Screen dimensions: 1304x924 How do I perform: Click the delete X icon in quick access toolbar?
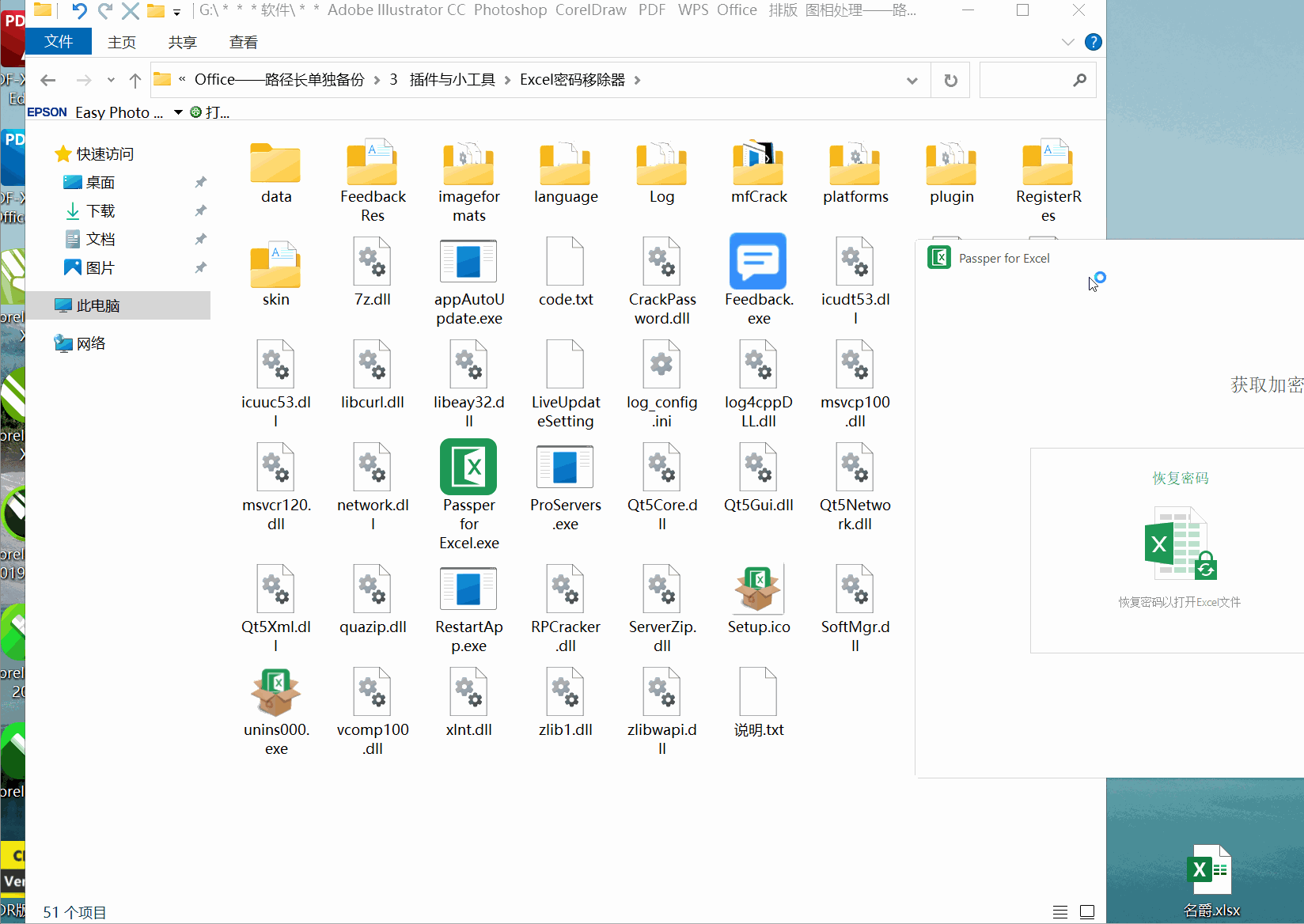pyautogui.click(x=131, y=10)
